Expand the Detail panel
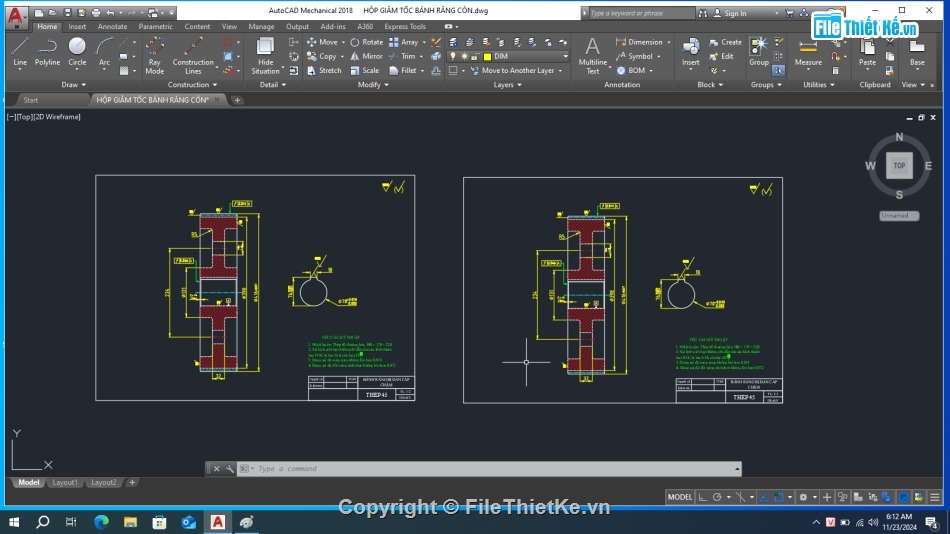950x534 pixels. pos(273,85)
